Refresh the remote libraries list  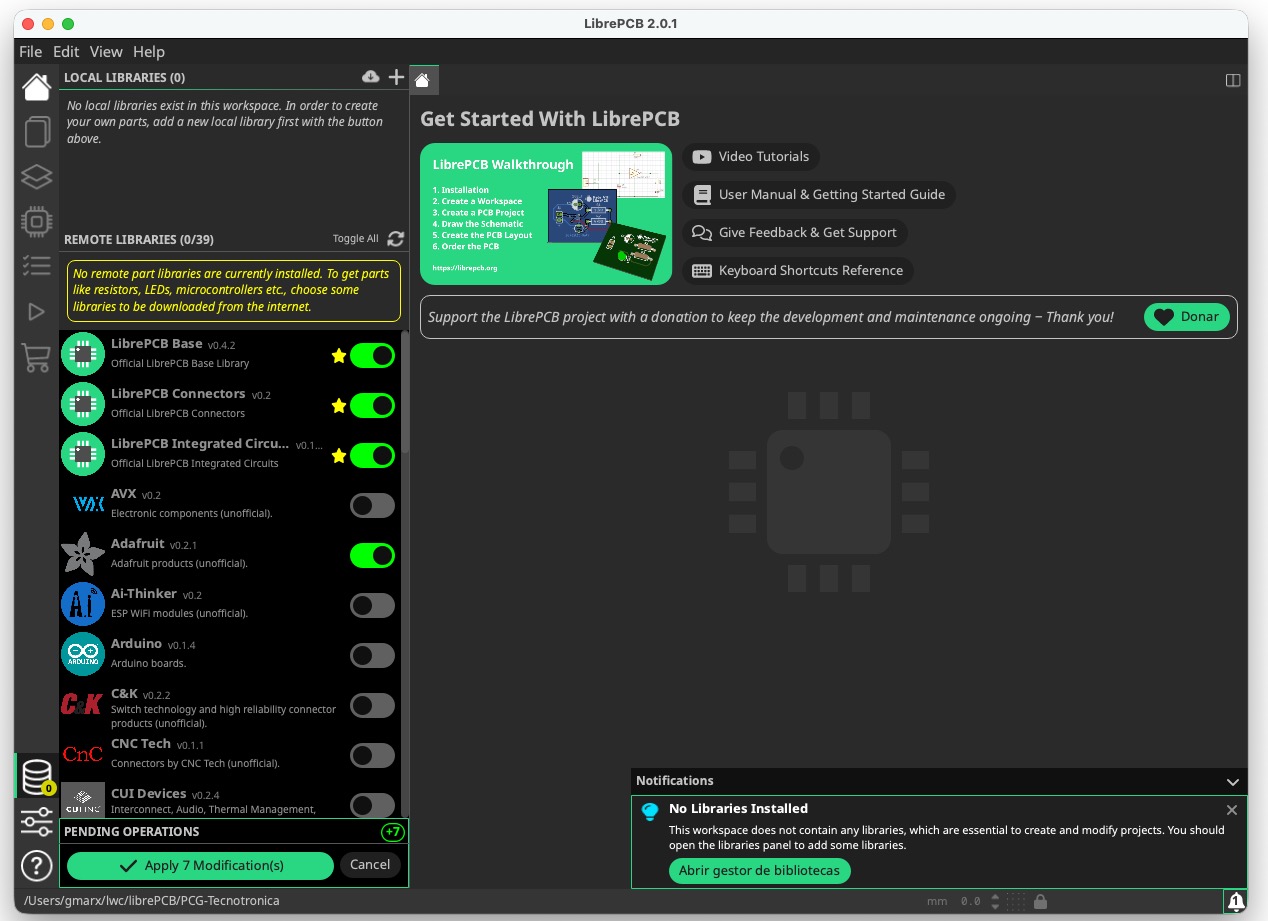[396, 239]
